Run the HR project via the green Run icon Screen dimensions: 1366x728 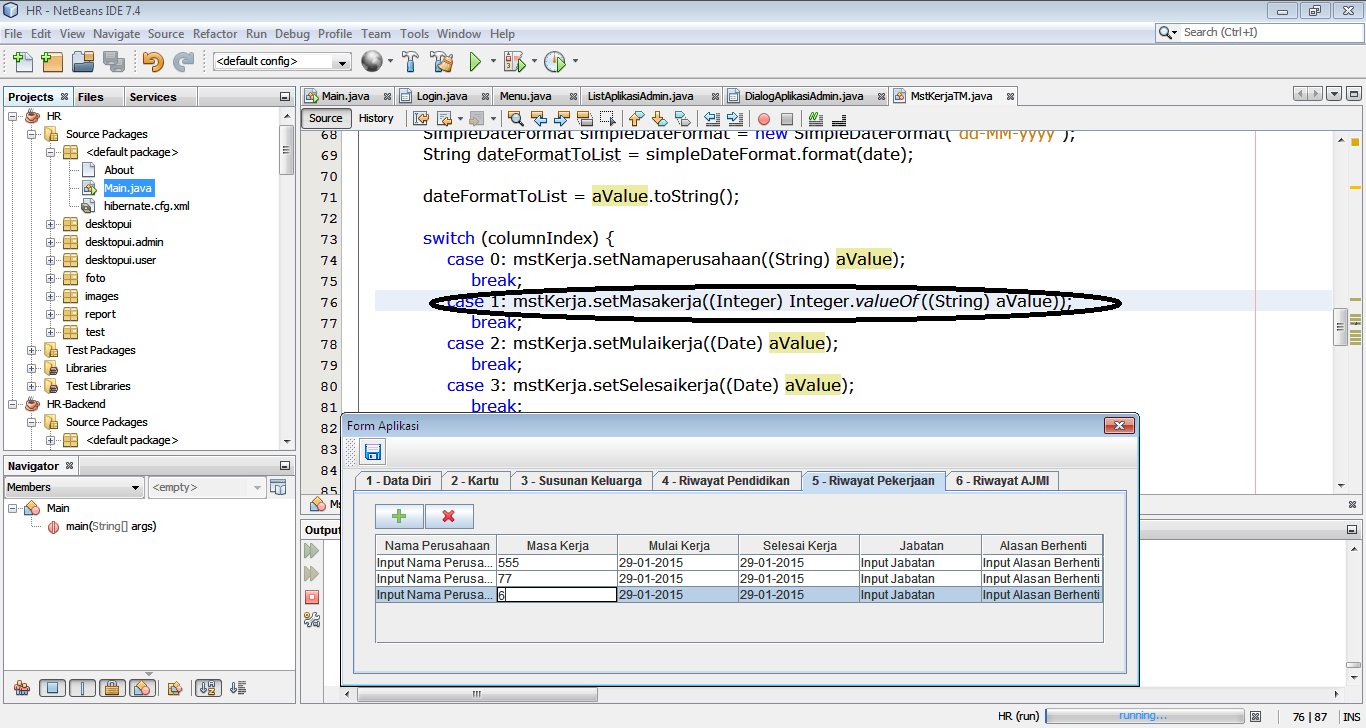[473, 62]
